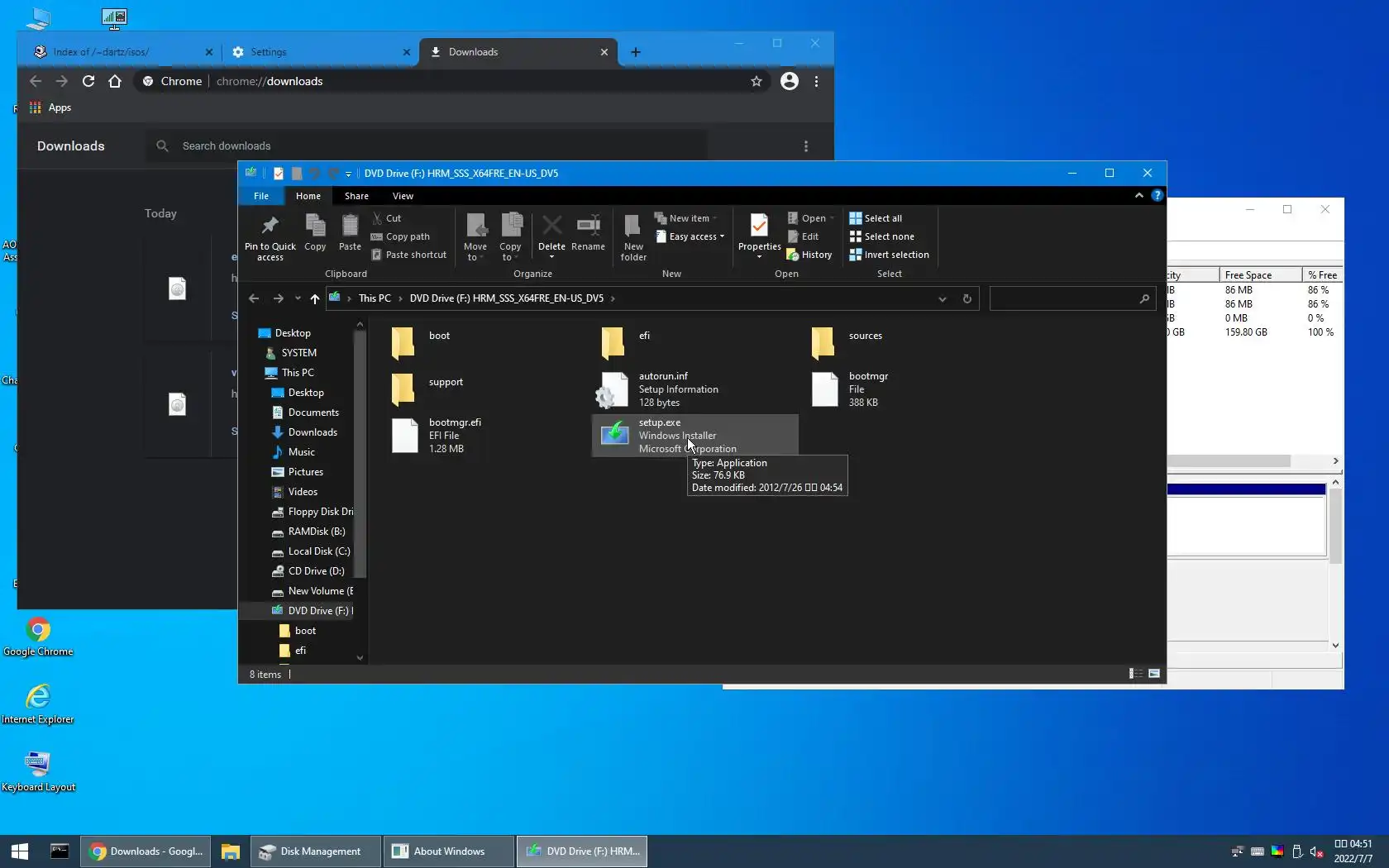Screen dimensions: 1389x868
Task: Refresh the Explorer address bar location
Action: pos(967,298)
